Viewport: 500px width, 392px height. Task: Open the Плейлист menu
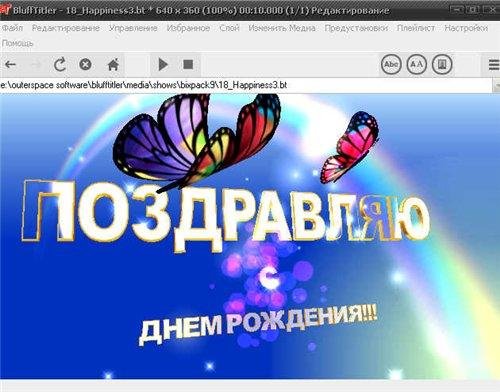tap(416, 28)
